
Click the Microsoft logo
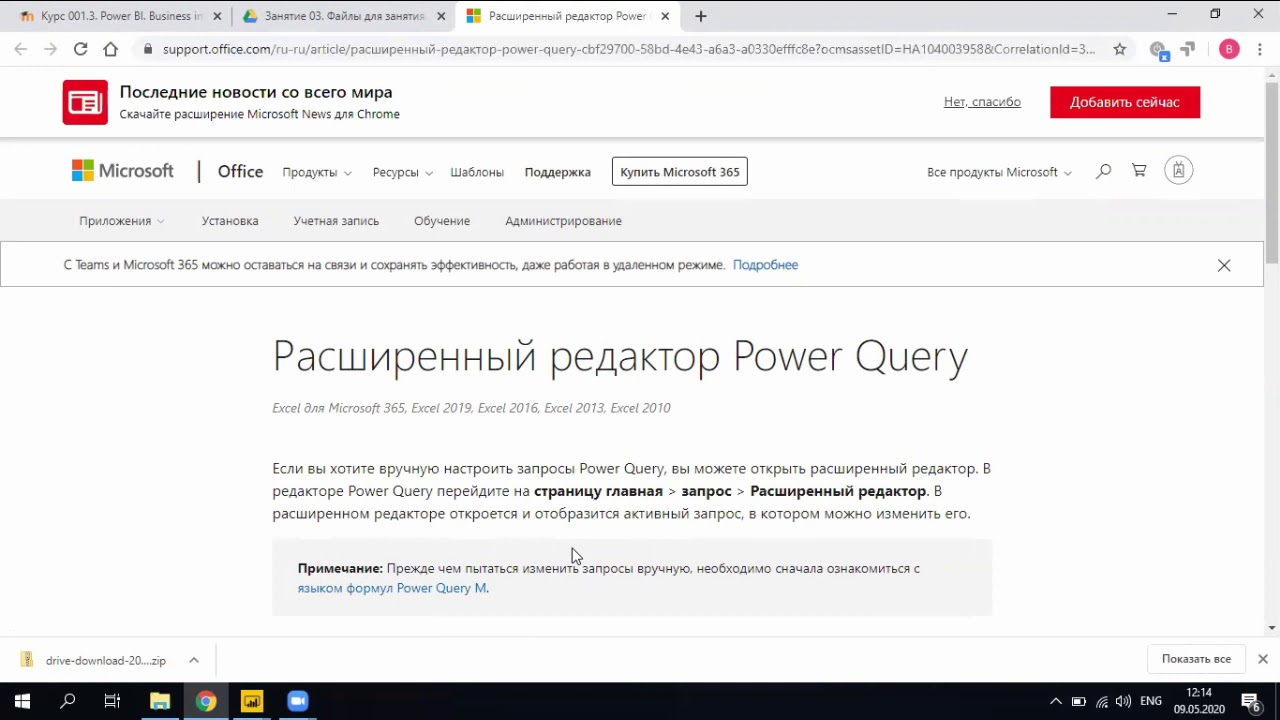click(x=122, y=171)
